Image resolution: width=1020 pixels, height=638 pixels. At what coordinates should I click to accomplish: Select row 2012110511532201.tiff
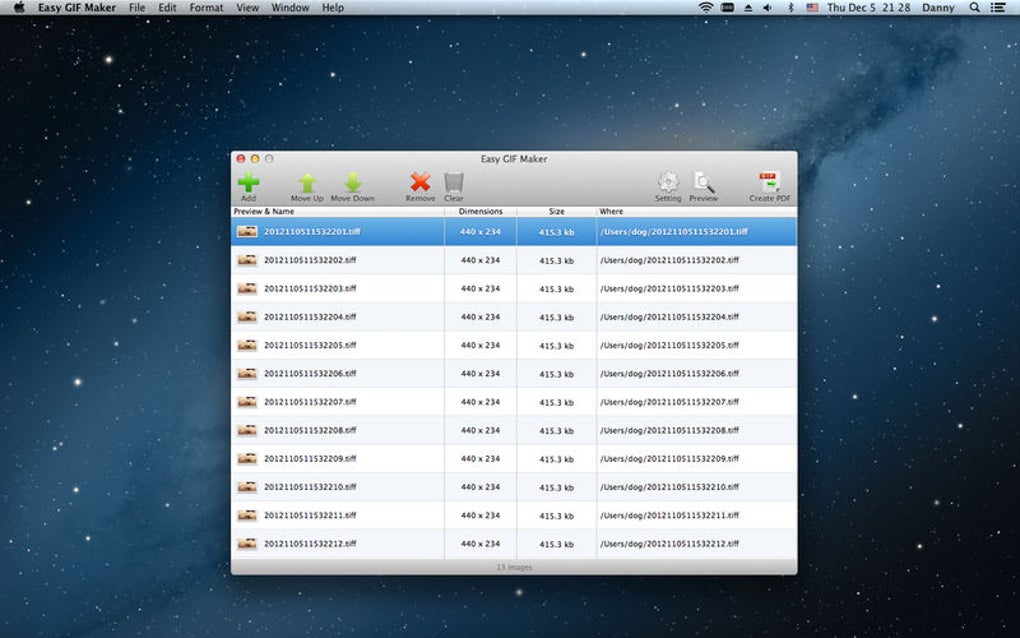pyautogui.click(x=514, y=232)
